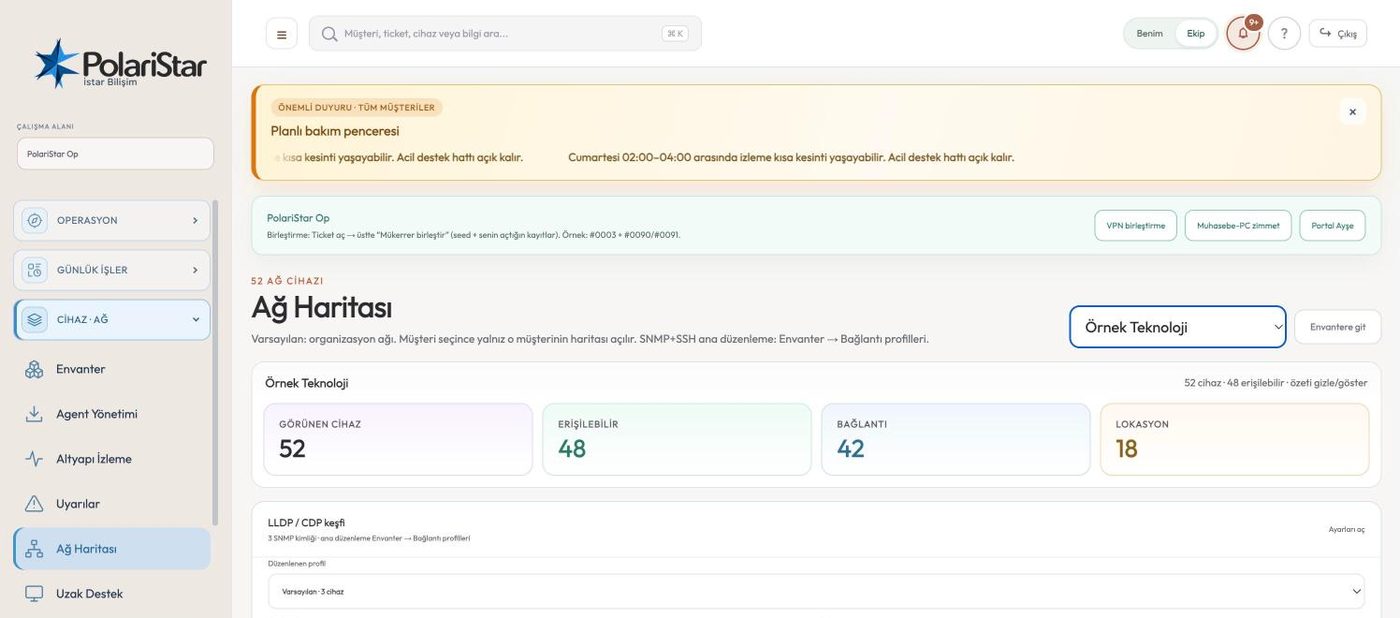Click the Görünen Cihaz 52 card
This screenshot has height=618, width=1400.
click(398, 439)
